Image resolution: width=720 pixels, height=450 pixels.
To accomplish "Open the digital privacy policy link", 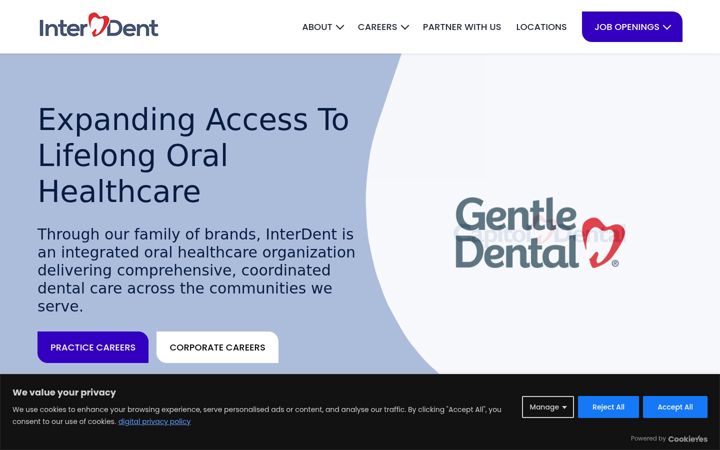I will click(x=154, y=422).
